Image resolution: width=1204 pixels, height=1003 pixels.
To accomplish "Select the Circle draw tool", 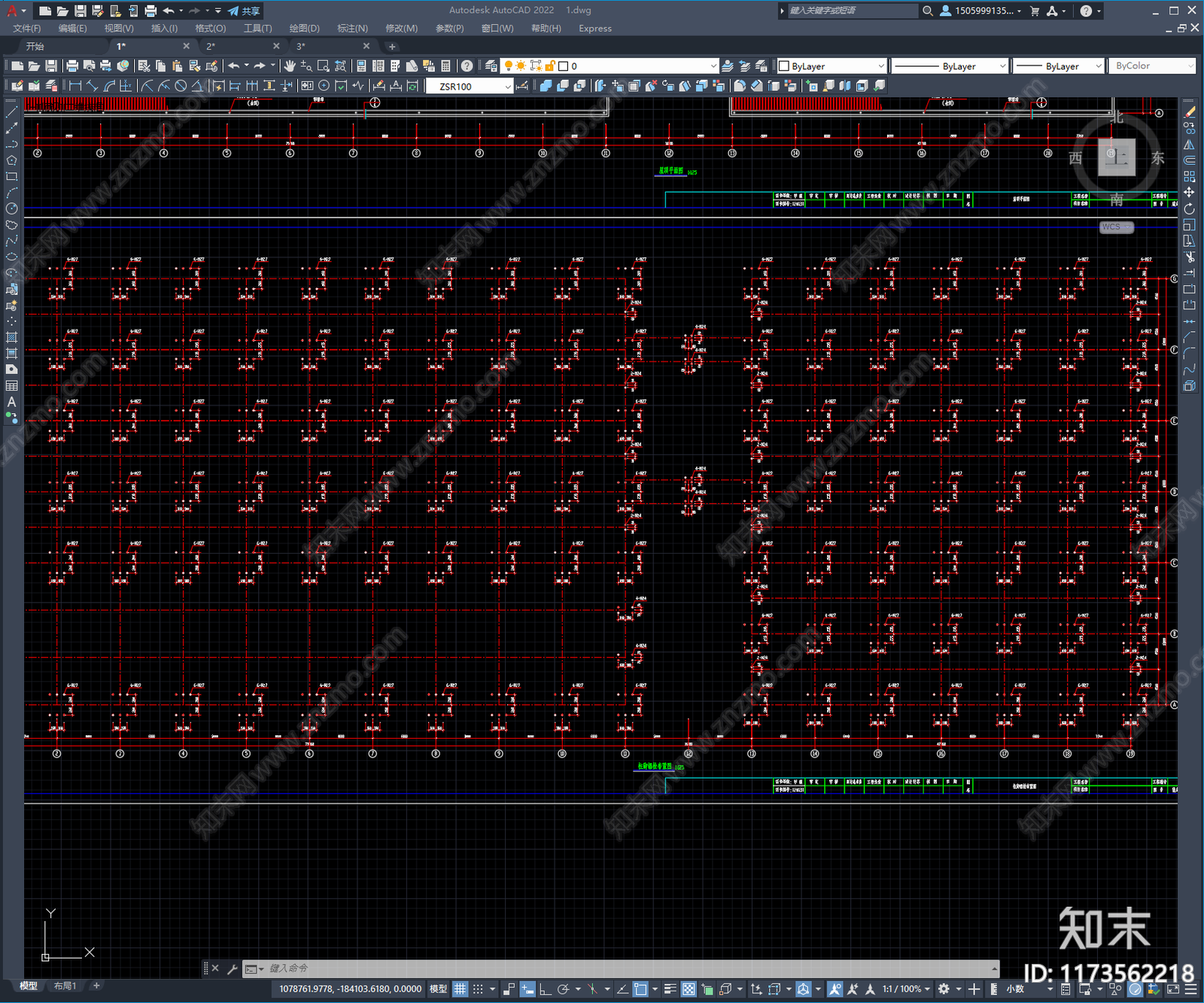I will pos(11,208).
